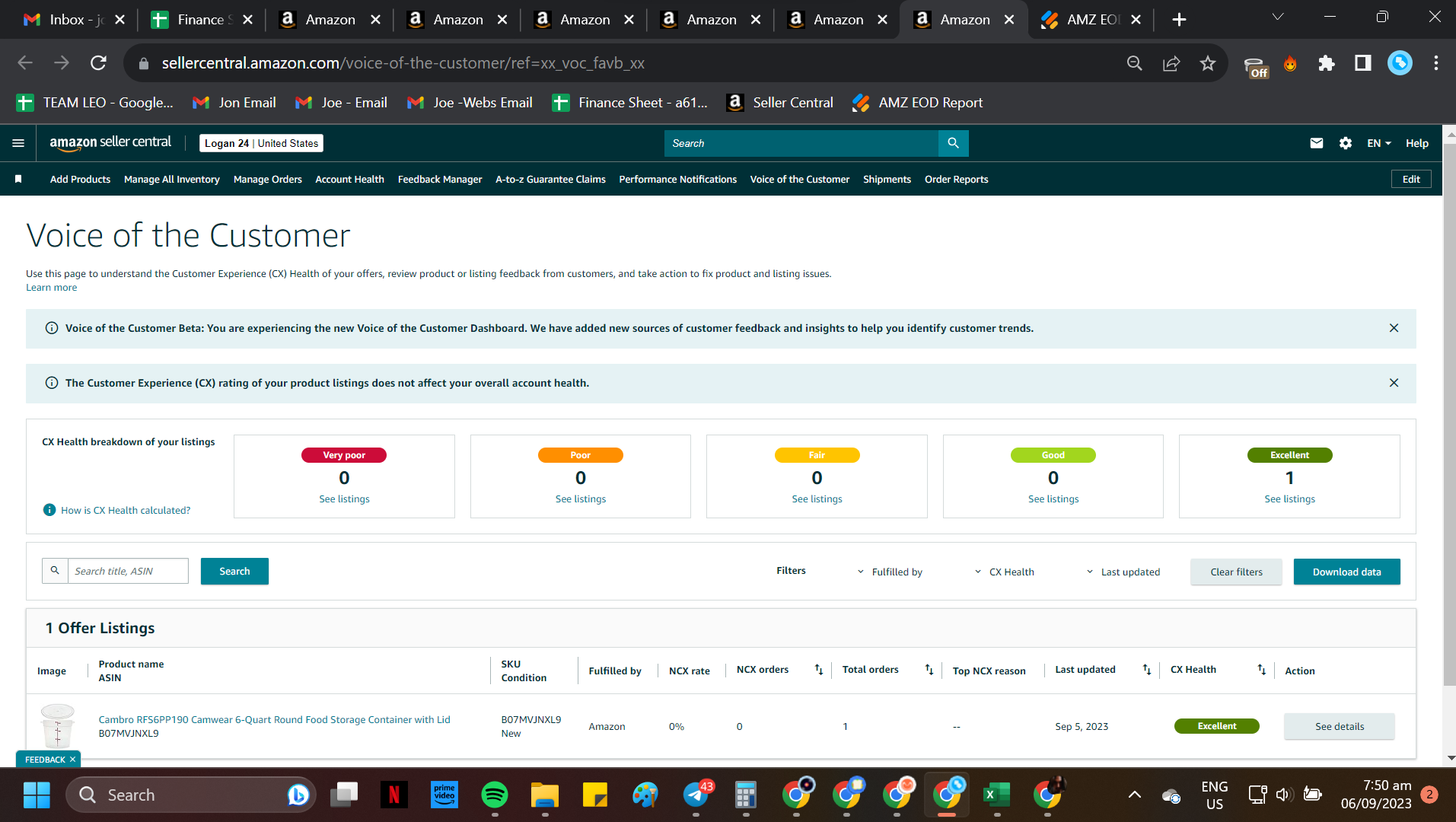The image size is (1456, 822).
Task: Sort the table by Total orders
Action: click(x=929, y=670)
